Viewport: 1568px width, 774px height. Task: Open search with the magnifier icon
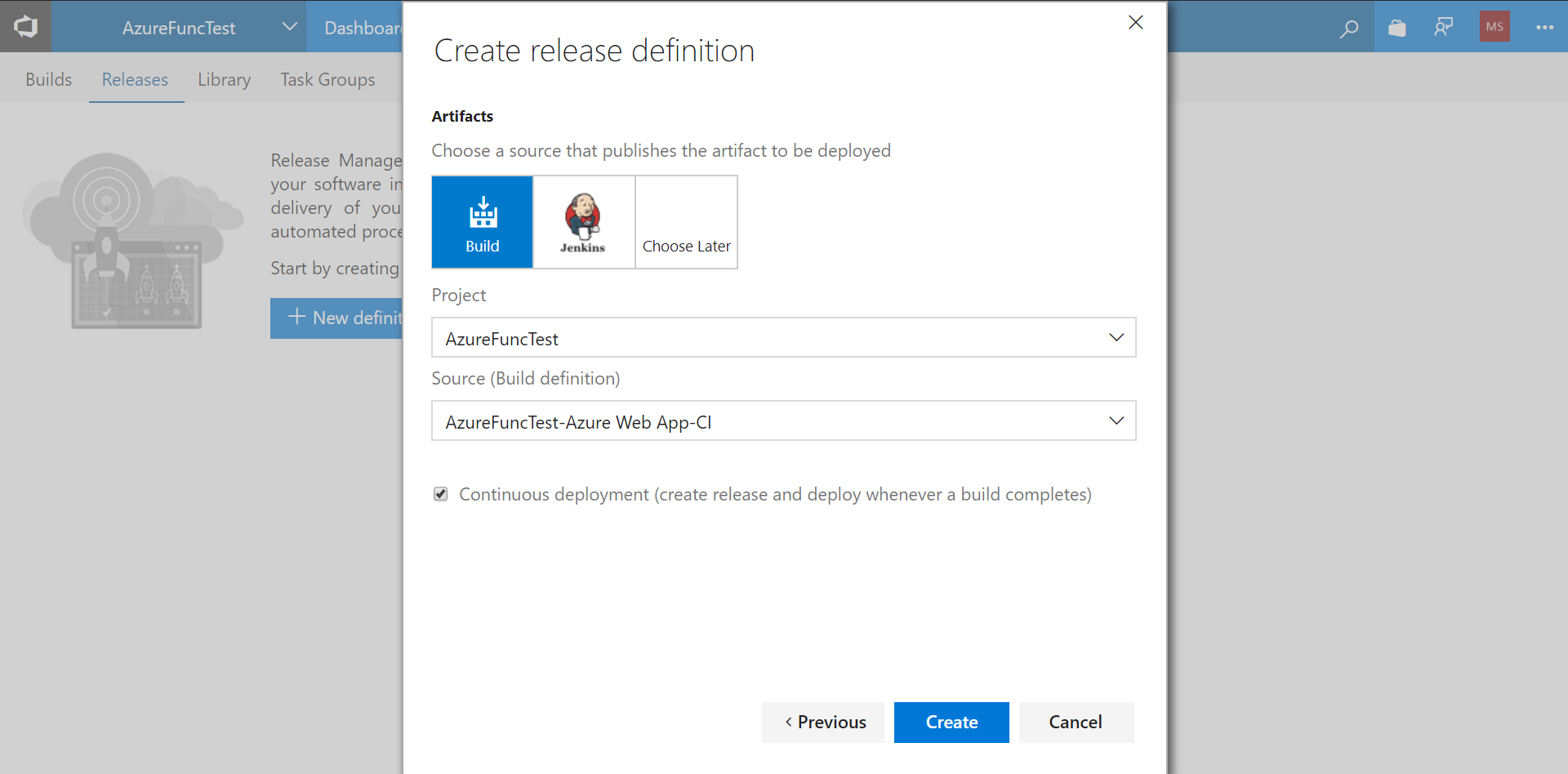1349,28
